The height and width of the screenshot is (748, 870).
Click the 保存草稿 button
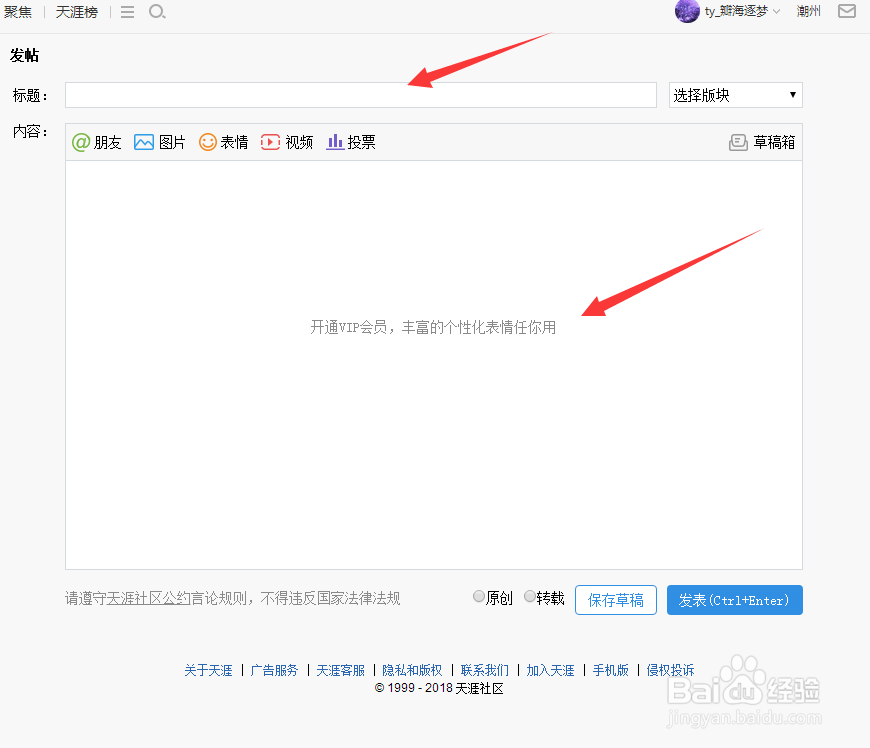pyautogui.click(x=616, y=600)
